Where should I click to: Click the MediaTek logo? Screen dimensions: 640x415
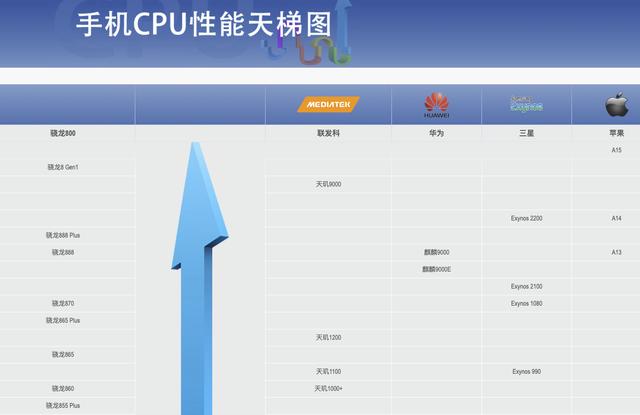point(328,104)
